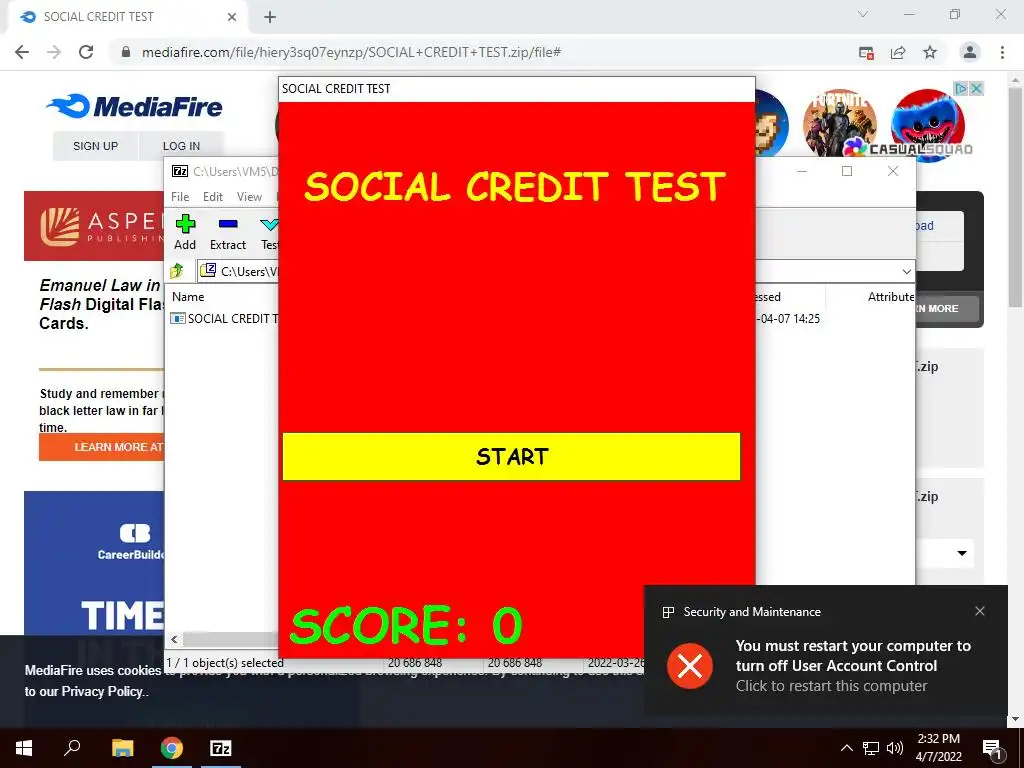Open the Edit menu in 7-Zip

pos(213,197)
